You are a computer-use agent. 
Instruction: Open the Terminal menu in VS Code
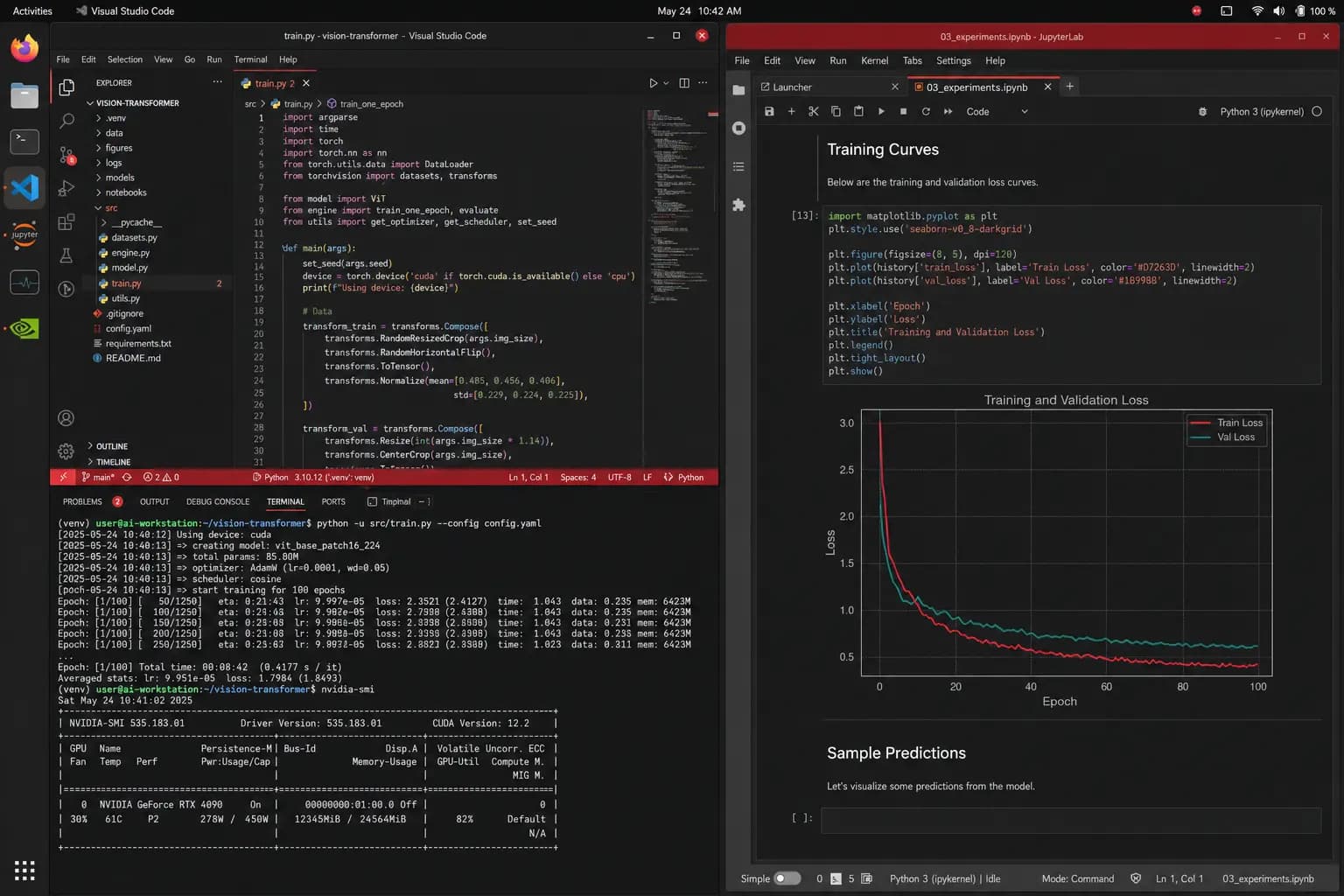[x=250, y=59]
